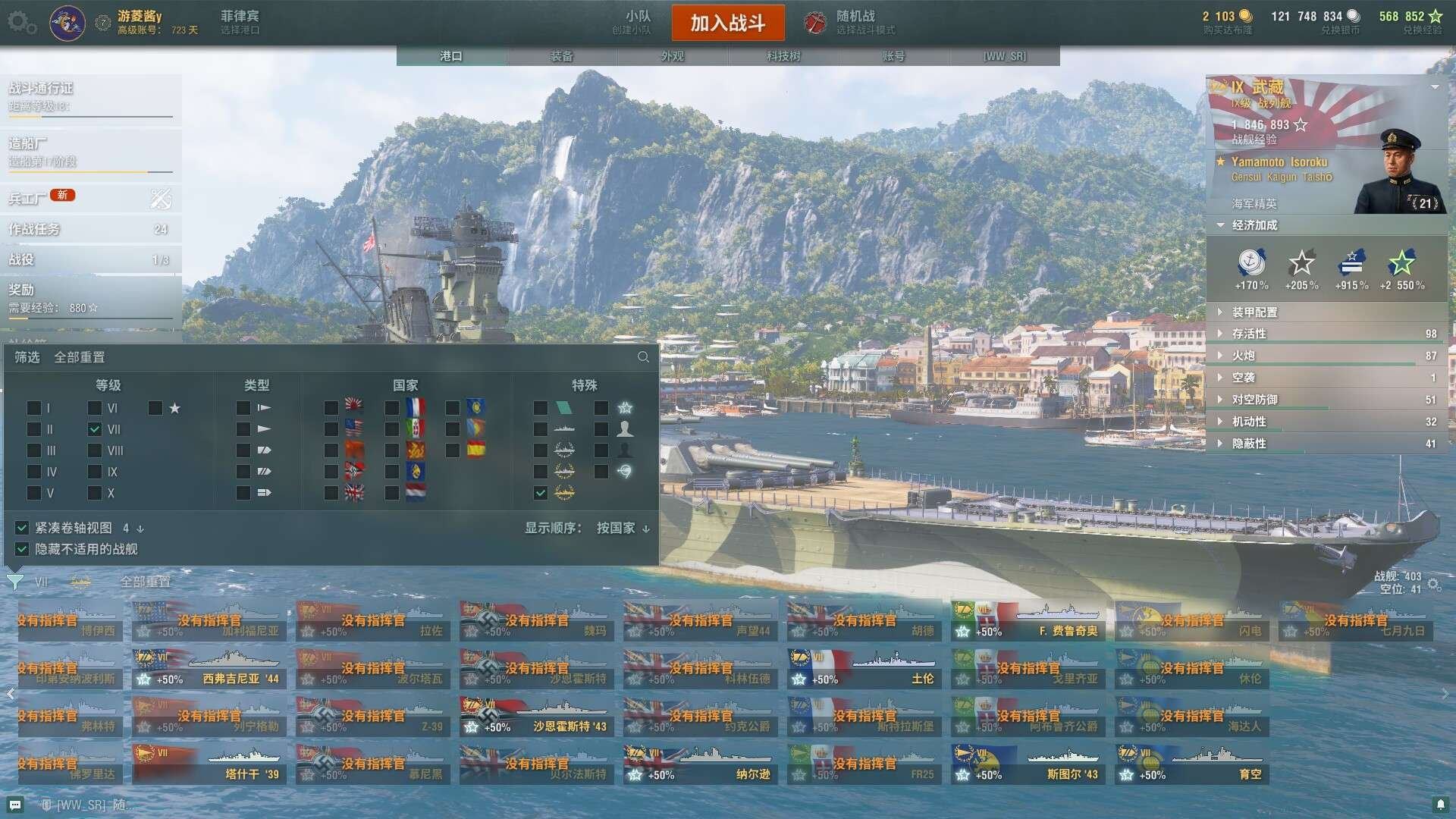
Task: Click the 战斗通行证 progress bar
Action: click(91, 117)
